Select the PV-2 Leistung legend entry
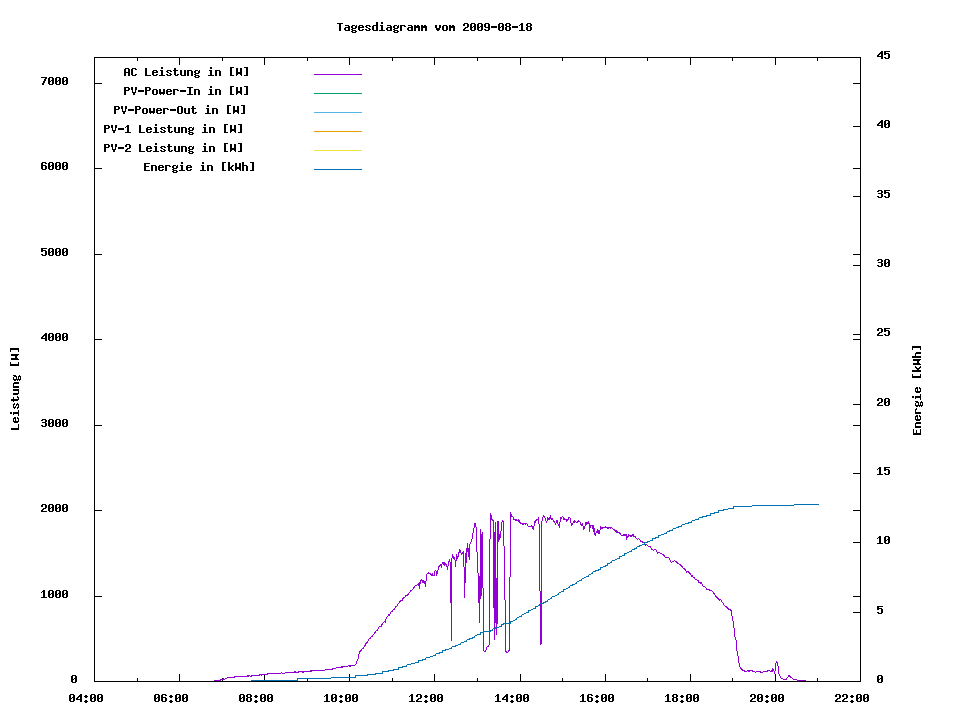 tap(173, 149)
